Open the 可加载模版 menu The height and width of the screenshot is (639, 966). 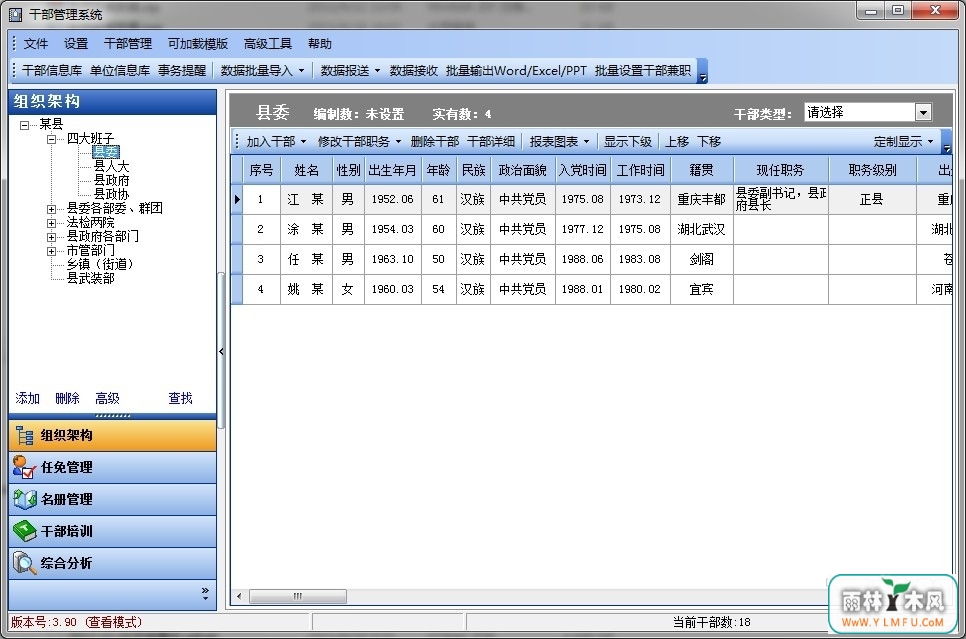[198, 44]
